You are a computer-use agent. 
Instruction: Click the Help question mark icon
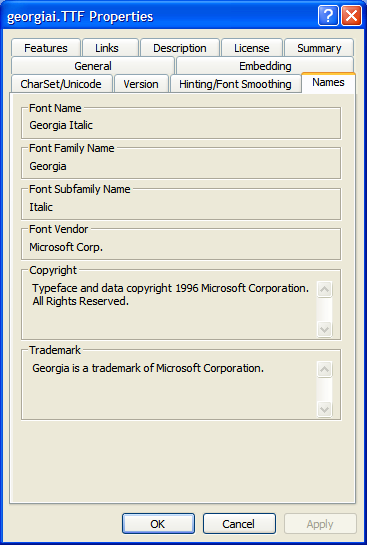[328, 16]
